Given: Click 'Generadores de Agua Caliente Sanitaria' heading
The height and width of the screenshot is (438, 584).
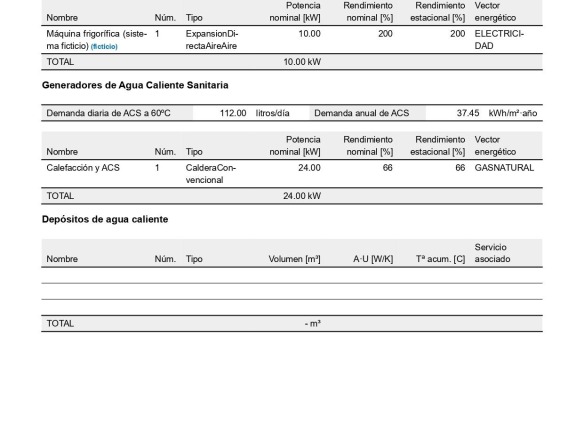Looking at the screenshot, I should click(135, 85).
